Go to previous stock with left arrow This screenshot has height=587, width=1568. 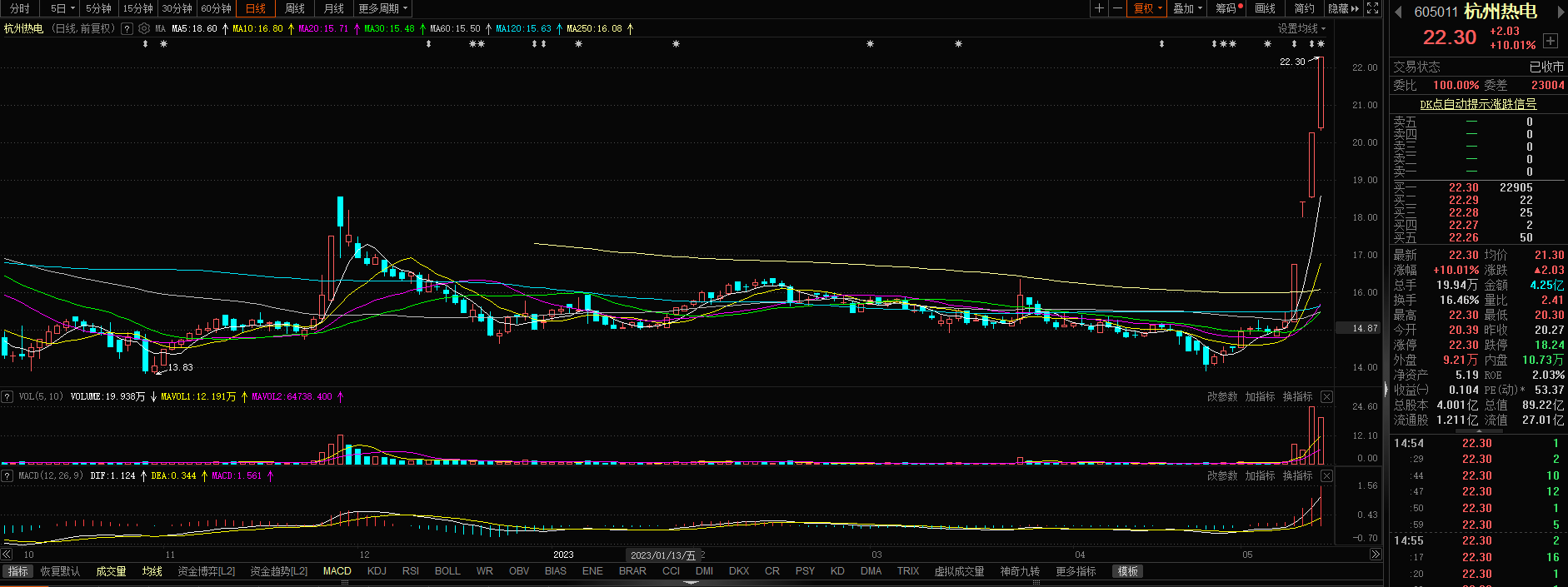tap(1397, 12)
